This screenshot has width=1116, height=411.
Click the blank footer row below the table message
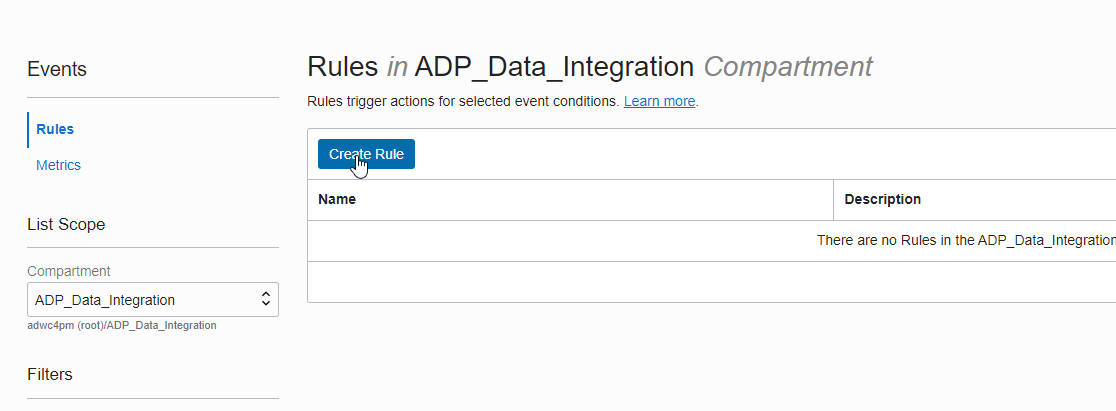(x=710, y=281)
